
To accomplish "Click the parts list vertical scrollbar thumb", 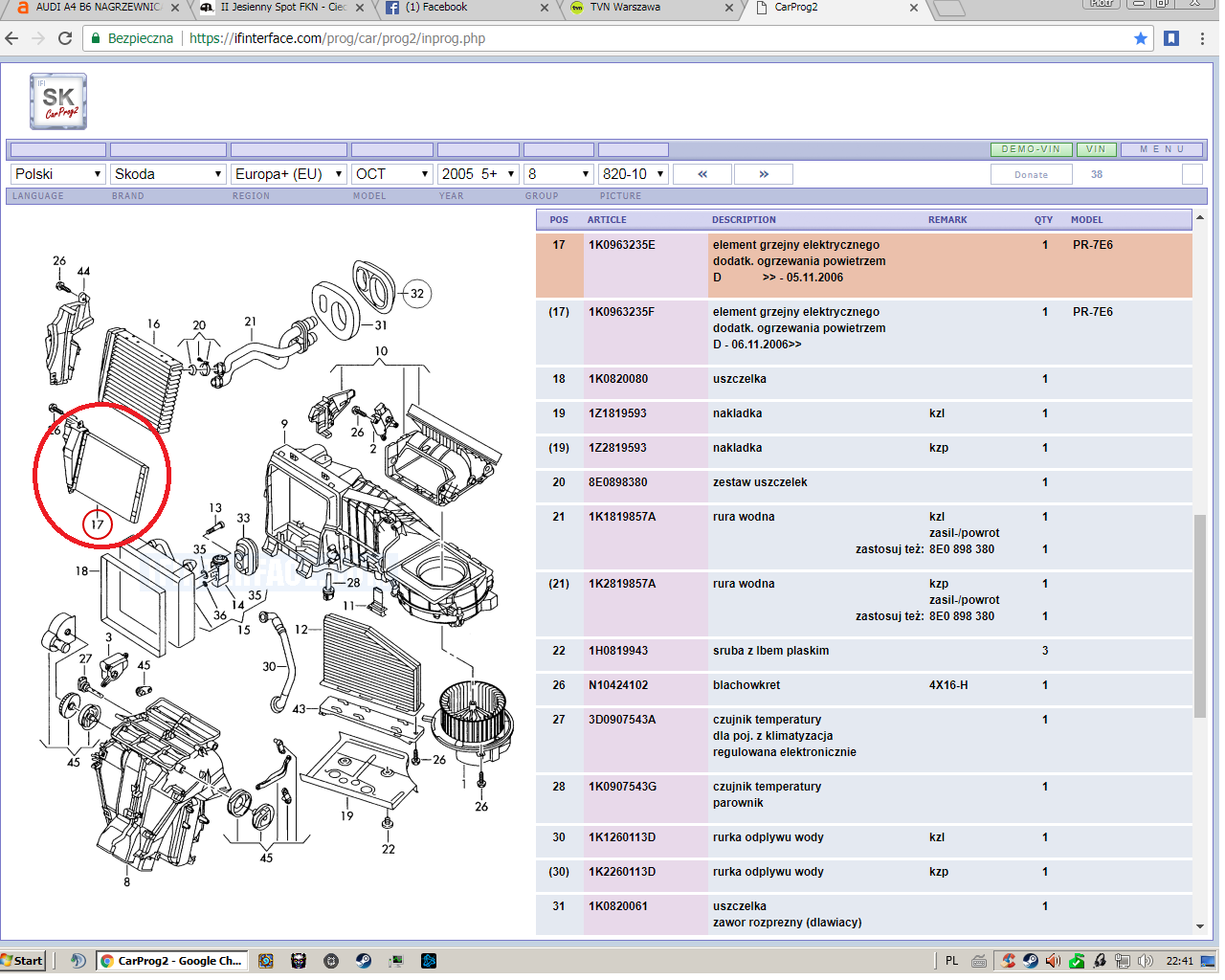I will (1200, 614).
